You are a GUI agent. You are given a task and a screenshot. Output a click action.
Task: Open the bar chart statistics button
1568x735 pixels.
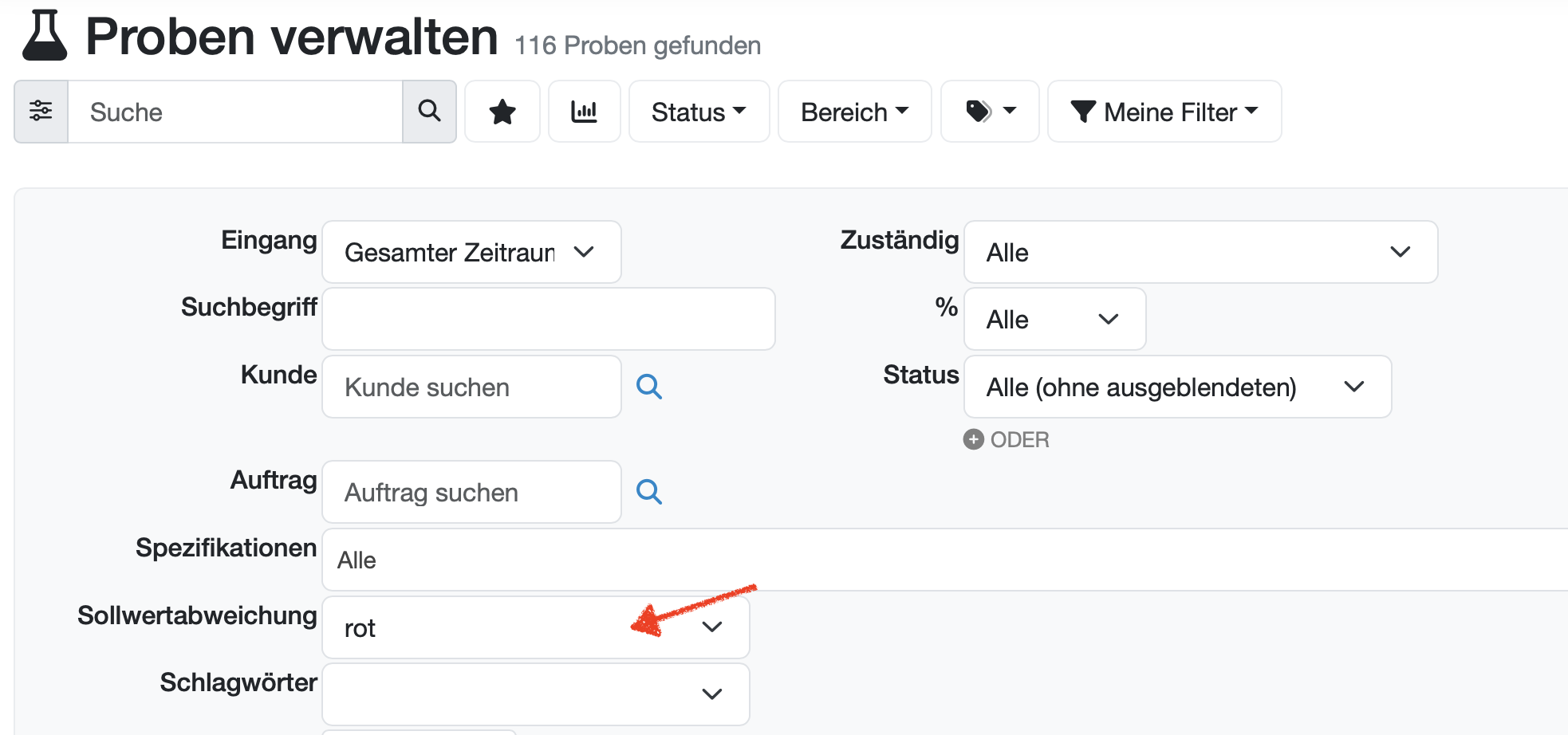[x=584, y=112]
